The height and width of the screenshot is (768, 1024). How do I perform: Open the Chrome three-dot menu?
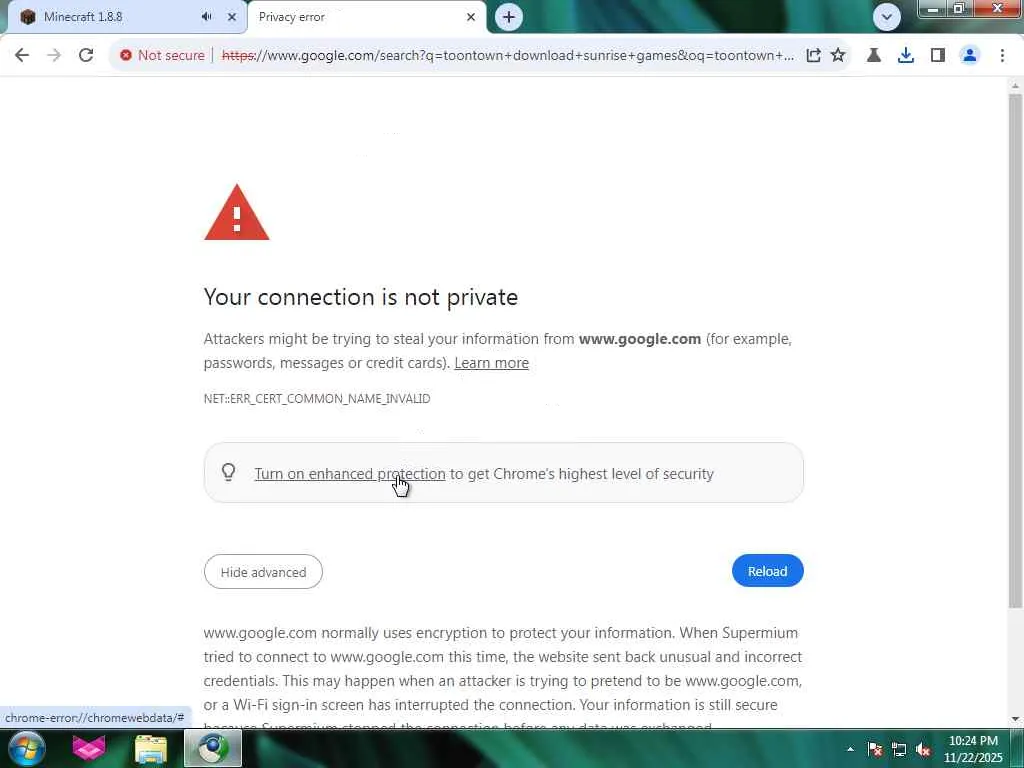coord(1002,55)
